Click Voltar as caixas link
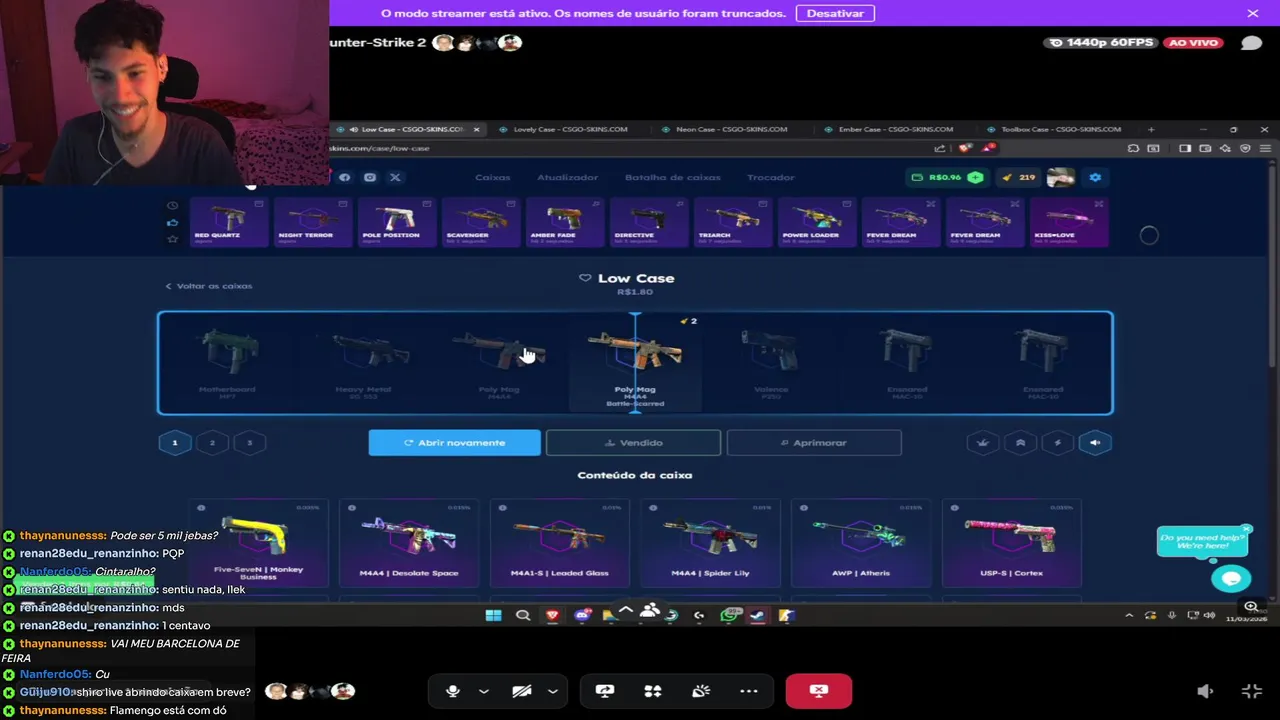This screenshot has height=720, width=1280. 209,286
